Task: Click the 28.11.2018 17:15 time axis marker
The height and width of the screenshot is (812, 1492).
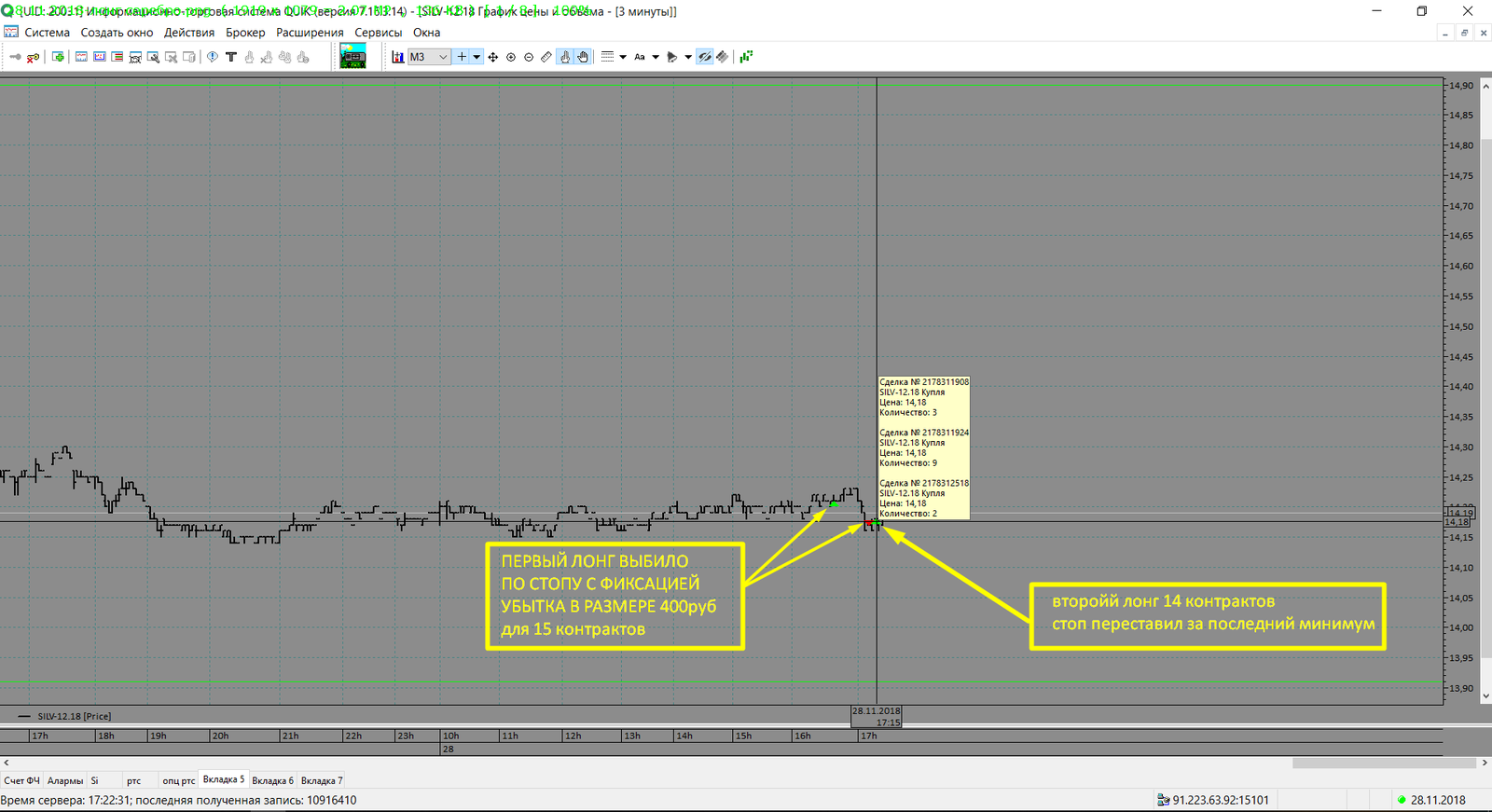Action: point(877,716)
